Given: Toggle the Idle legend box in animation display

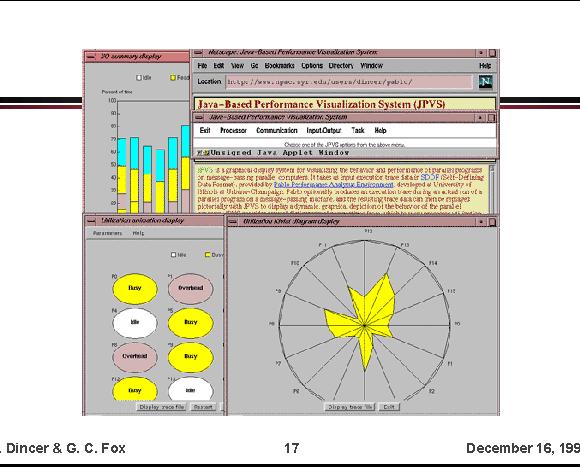Looking at the screenshot, I should click(x=173, y=255).
